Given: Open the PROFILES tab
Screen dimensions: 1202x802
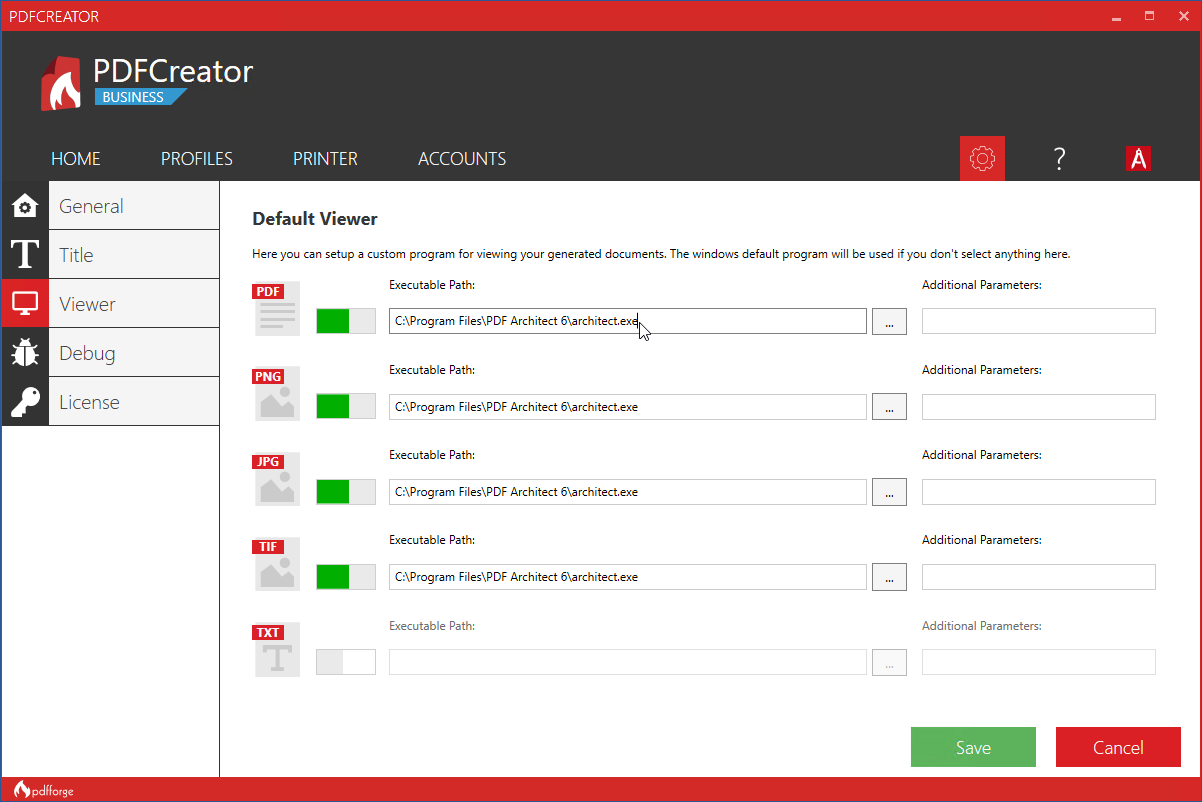Looking at the screenshot, I should pyautogui.click(x=197, y=159).
